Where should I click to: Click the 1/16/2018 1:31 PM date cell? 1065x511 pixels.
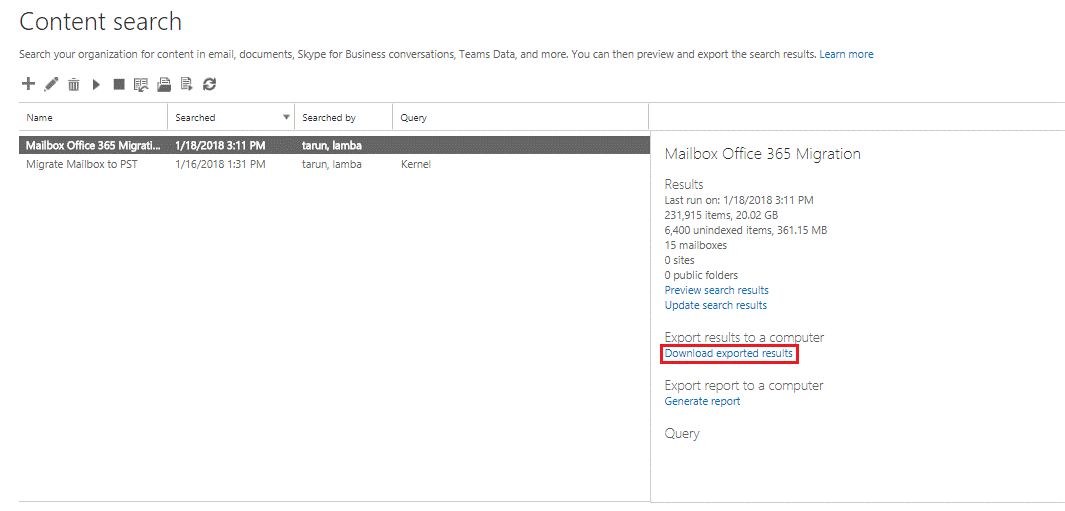click(220, 164)
